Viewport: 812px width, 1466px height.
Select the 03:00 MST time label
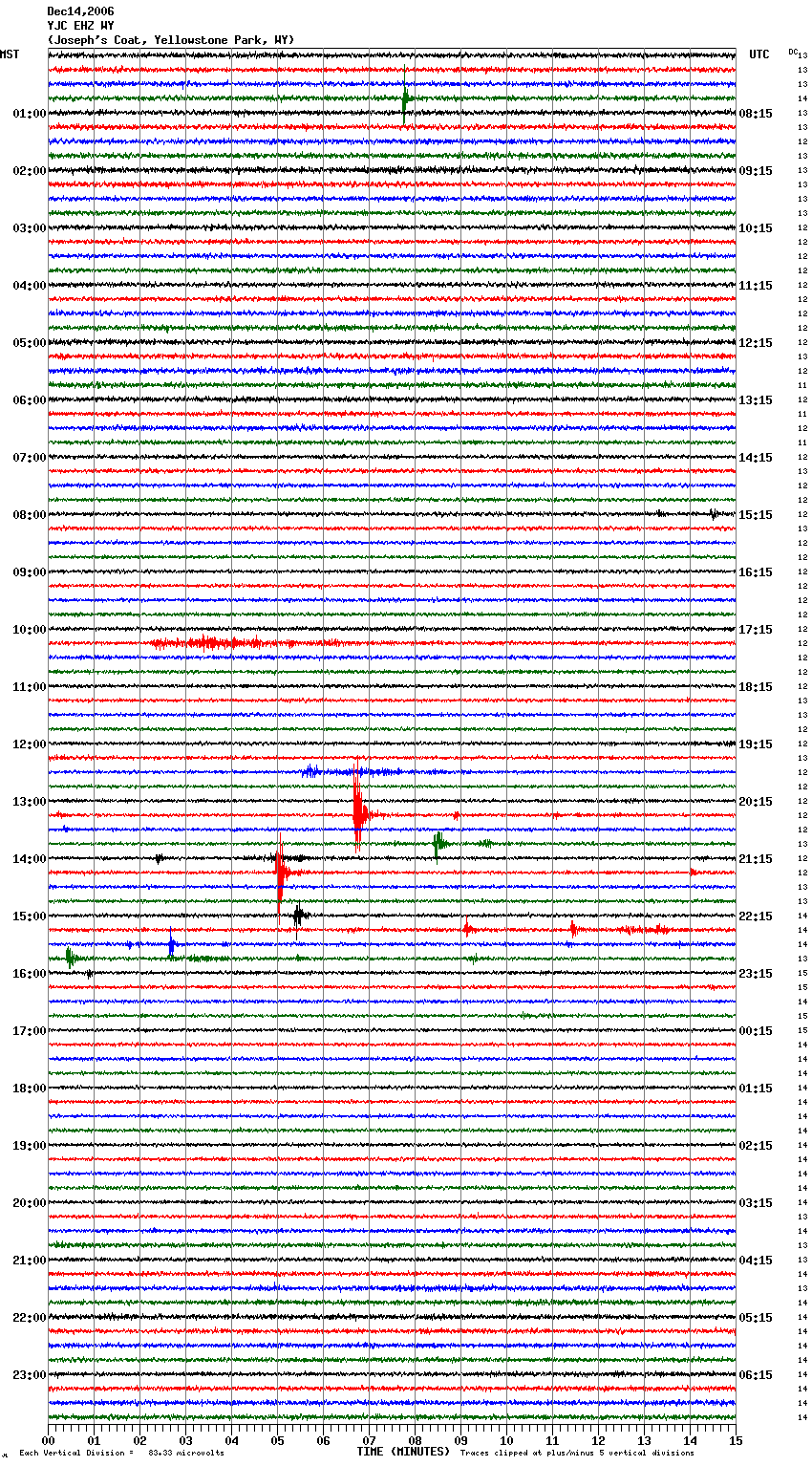pos(29,228)
